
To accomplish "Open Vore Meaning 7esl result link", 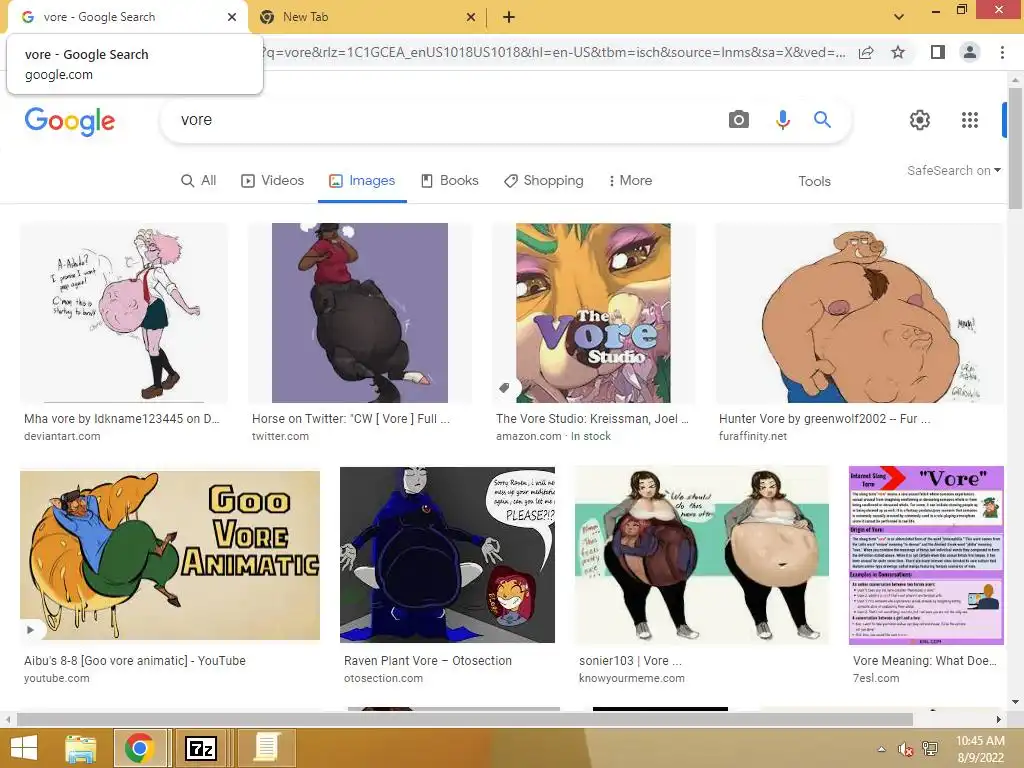I will (x=925, y=660).
